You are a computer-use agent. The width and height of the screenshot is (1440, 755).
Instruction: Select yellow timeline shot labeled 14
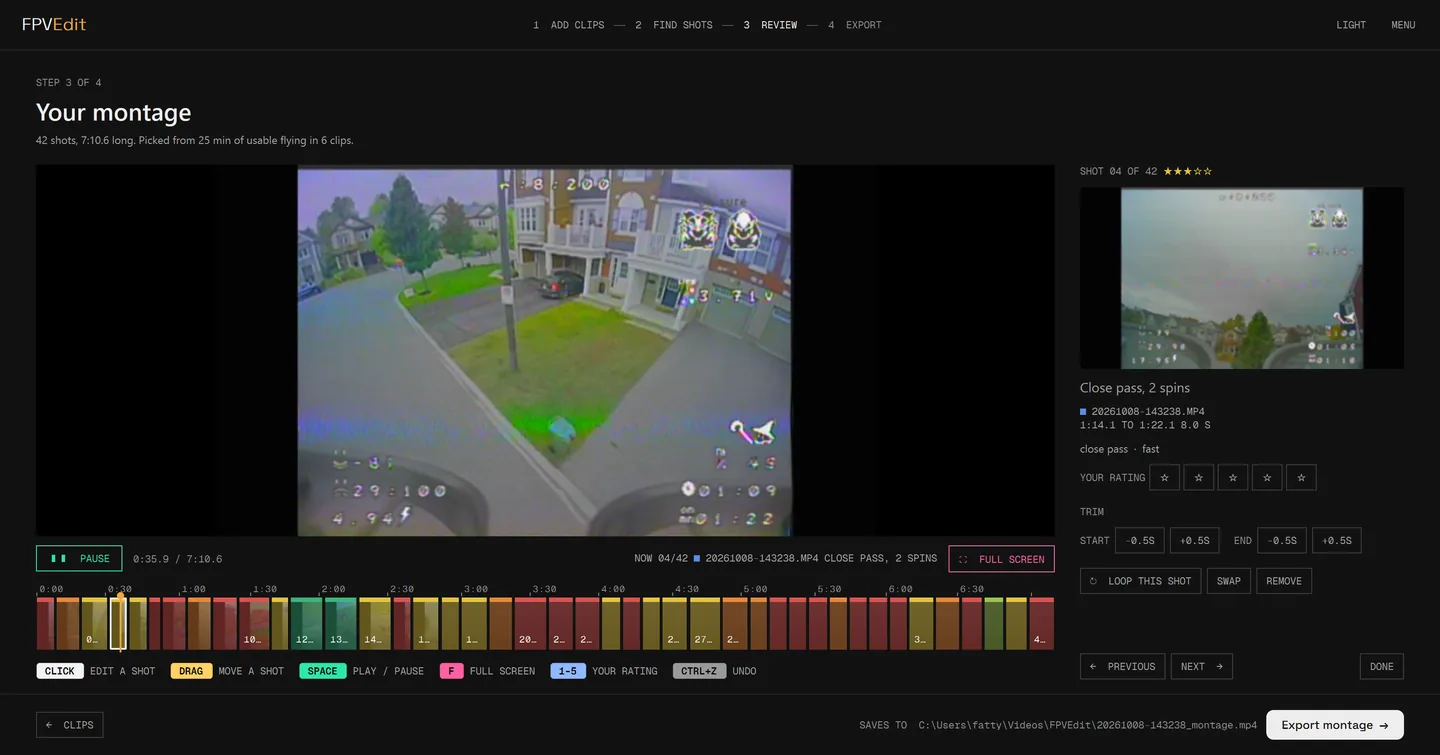click(x=374, y=624)
